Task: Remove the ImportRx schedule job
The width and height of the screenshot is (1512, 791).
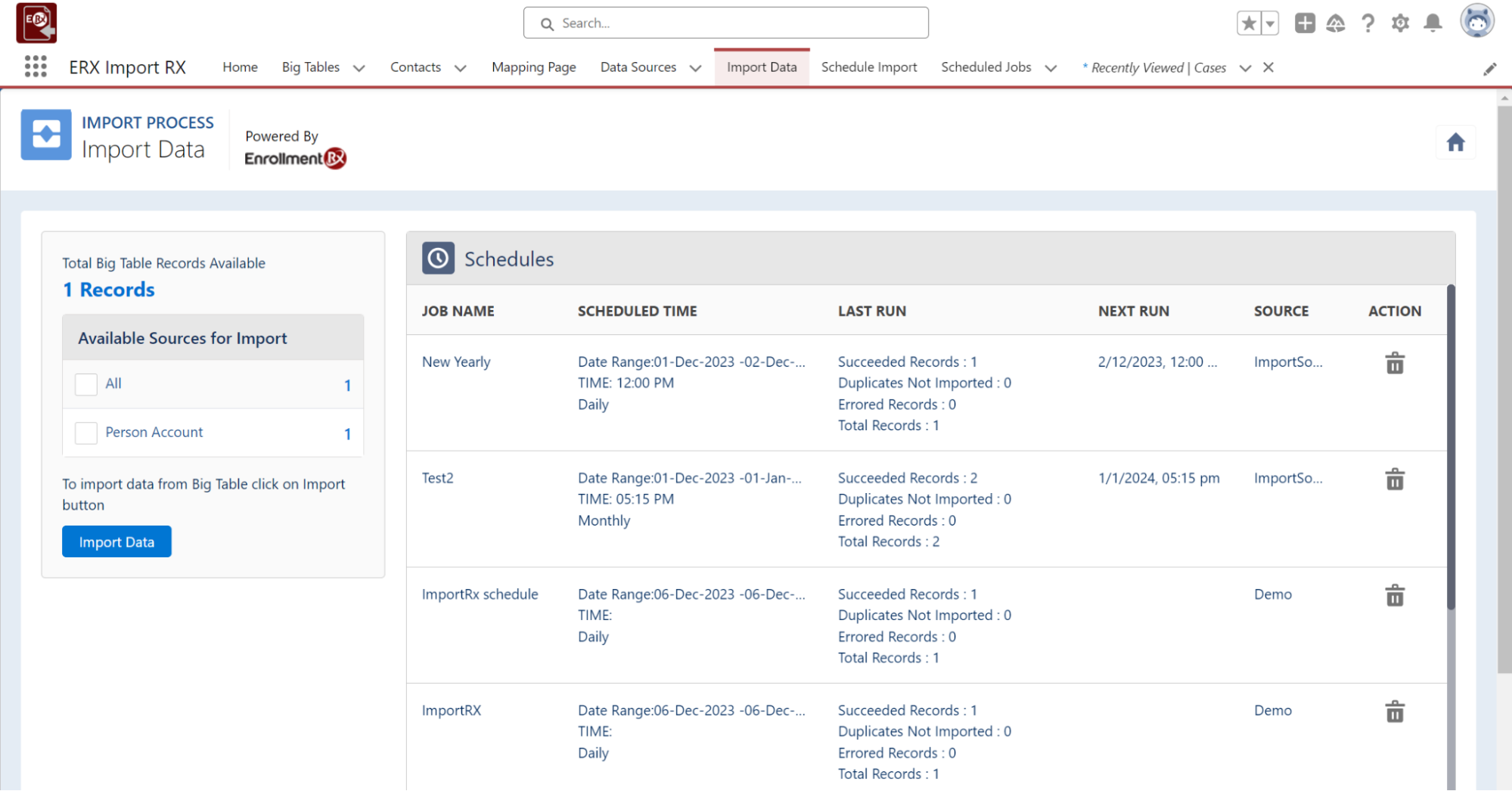Action: [x=1394, y=596]
